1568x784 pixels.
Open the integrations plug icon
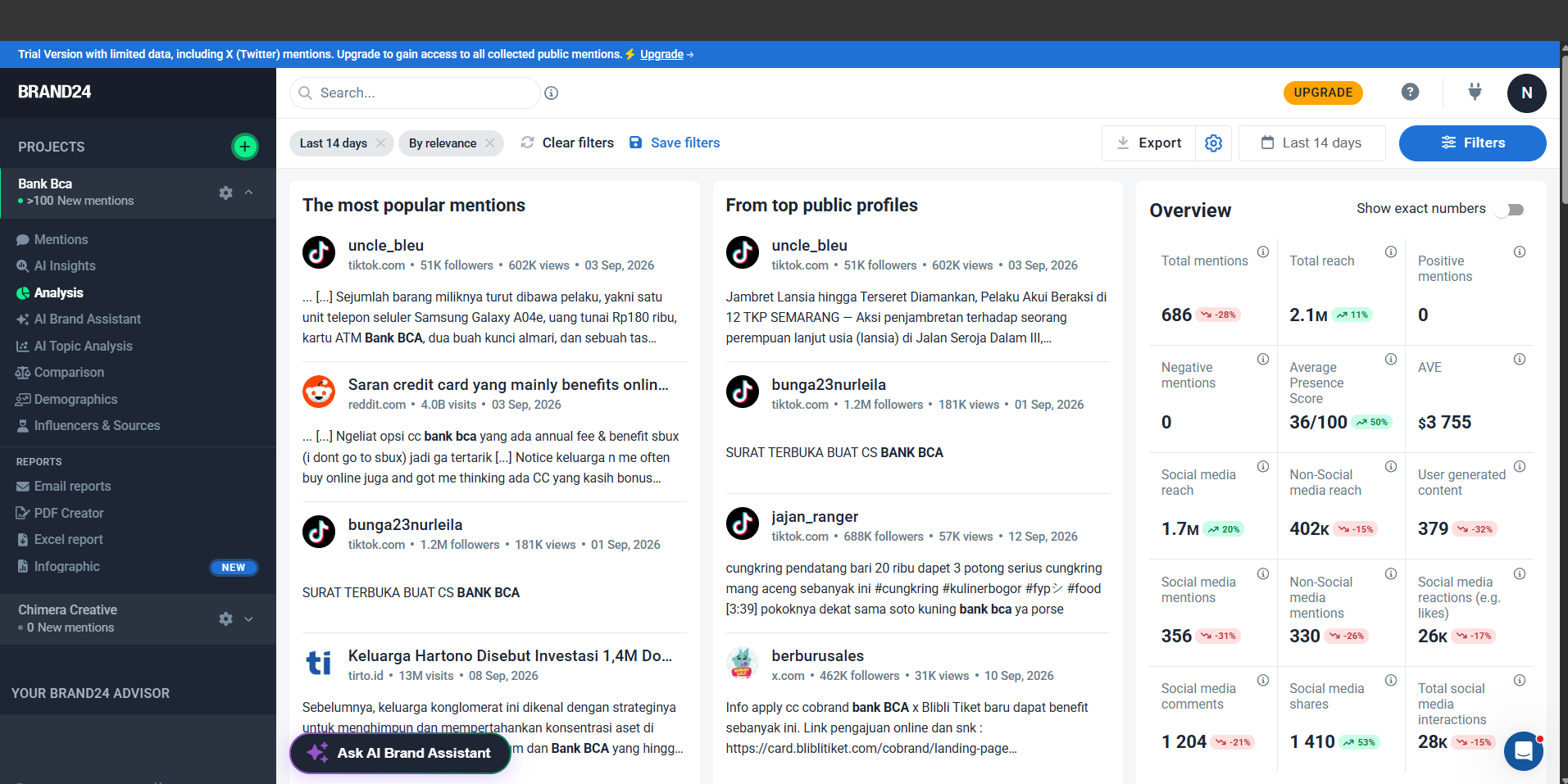click(x=1475, y=92)
